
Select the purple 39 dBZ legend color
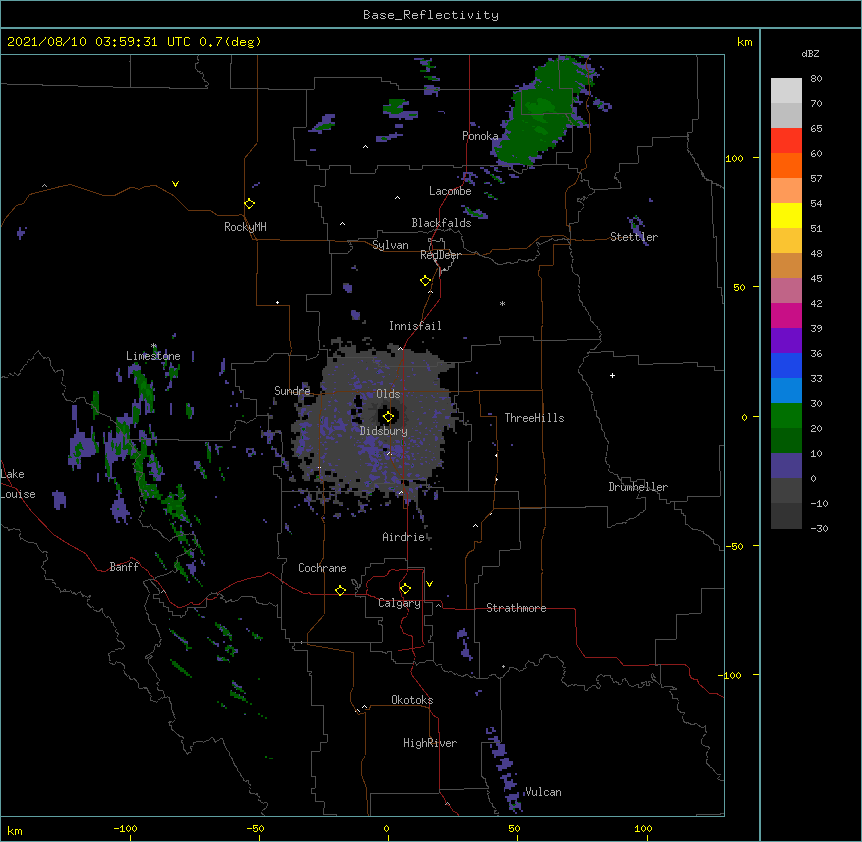coord(786,341)
